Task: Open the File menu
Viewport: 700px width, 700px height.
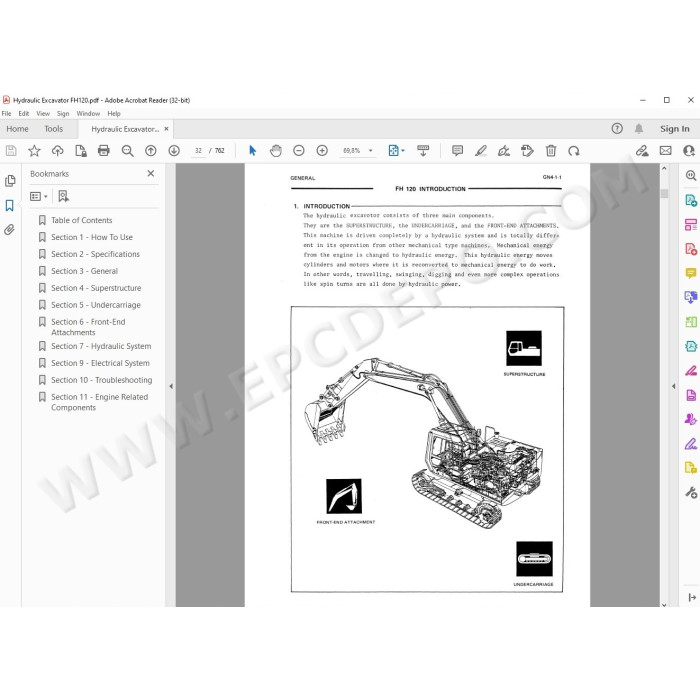Action: 7,113
